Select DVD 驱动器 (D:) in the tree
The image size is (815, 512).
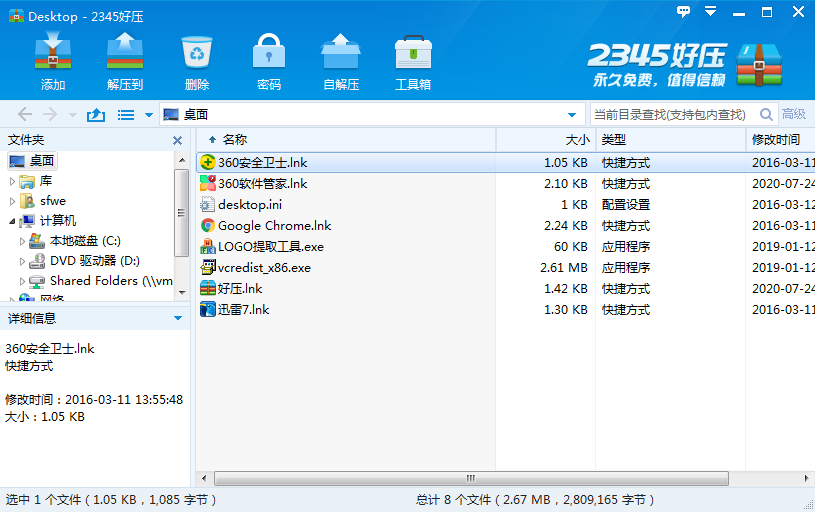95,261
